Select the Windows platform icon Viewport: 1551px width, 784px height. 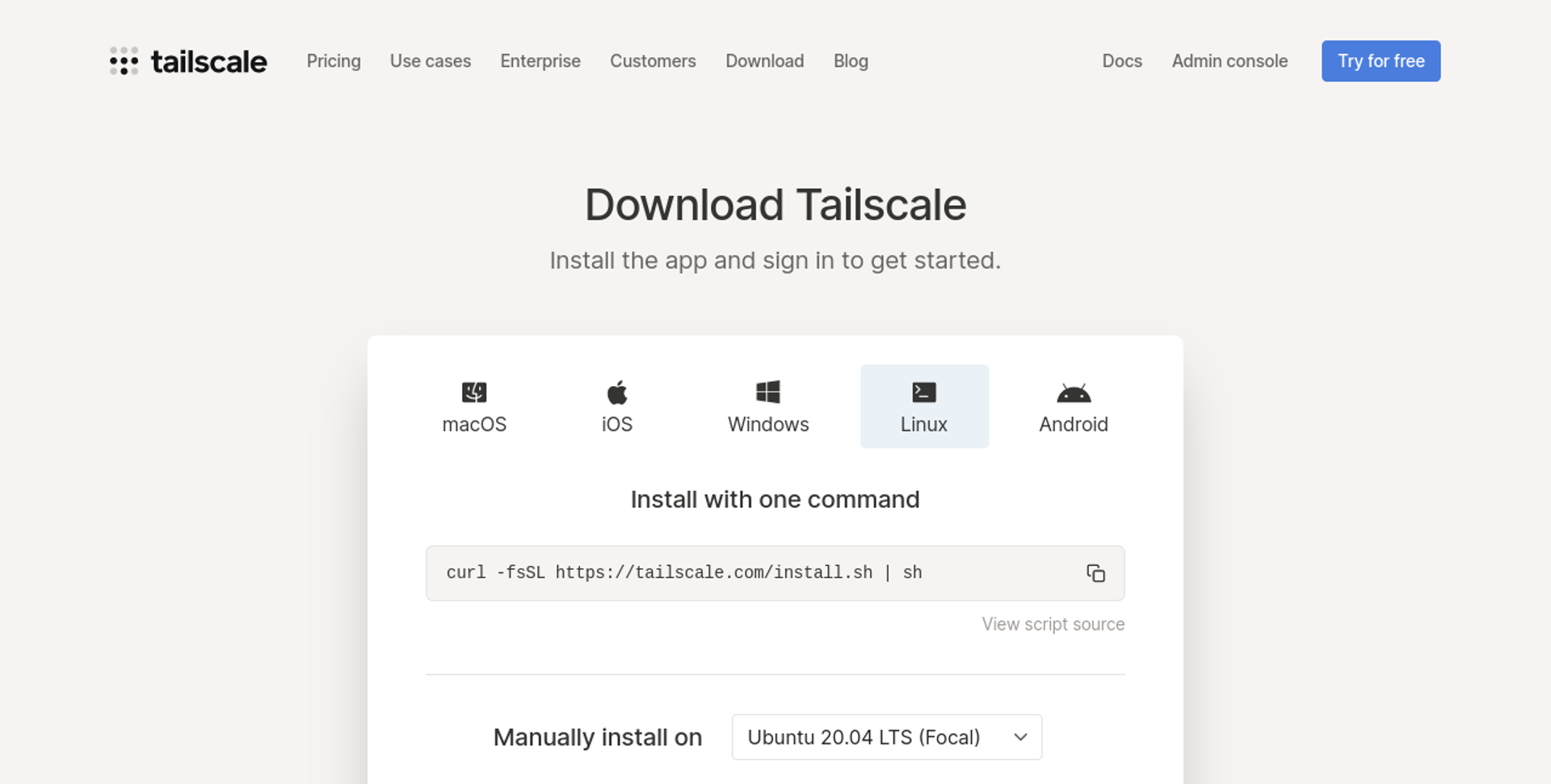pyautogui.click(x=767, y=392)
